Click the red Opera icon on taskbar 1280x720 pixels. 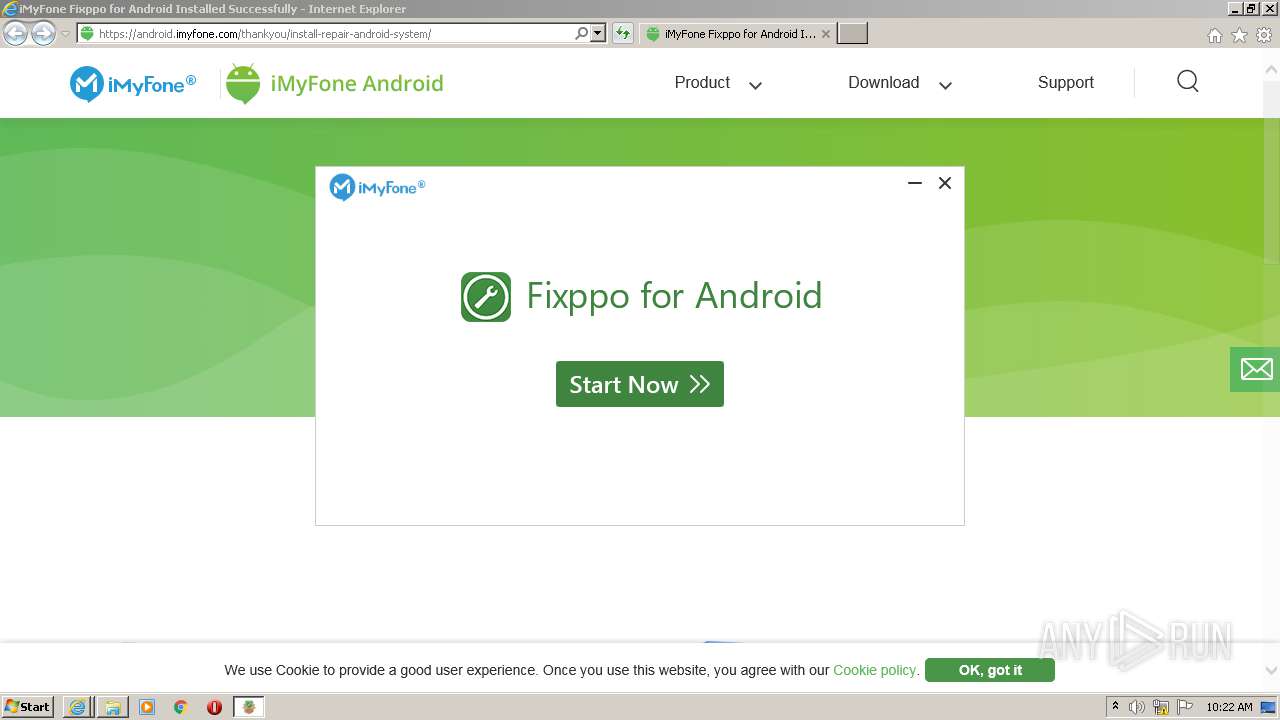pos(214,707)
